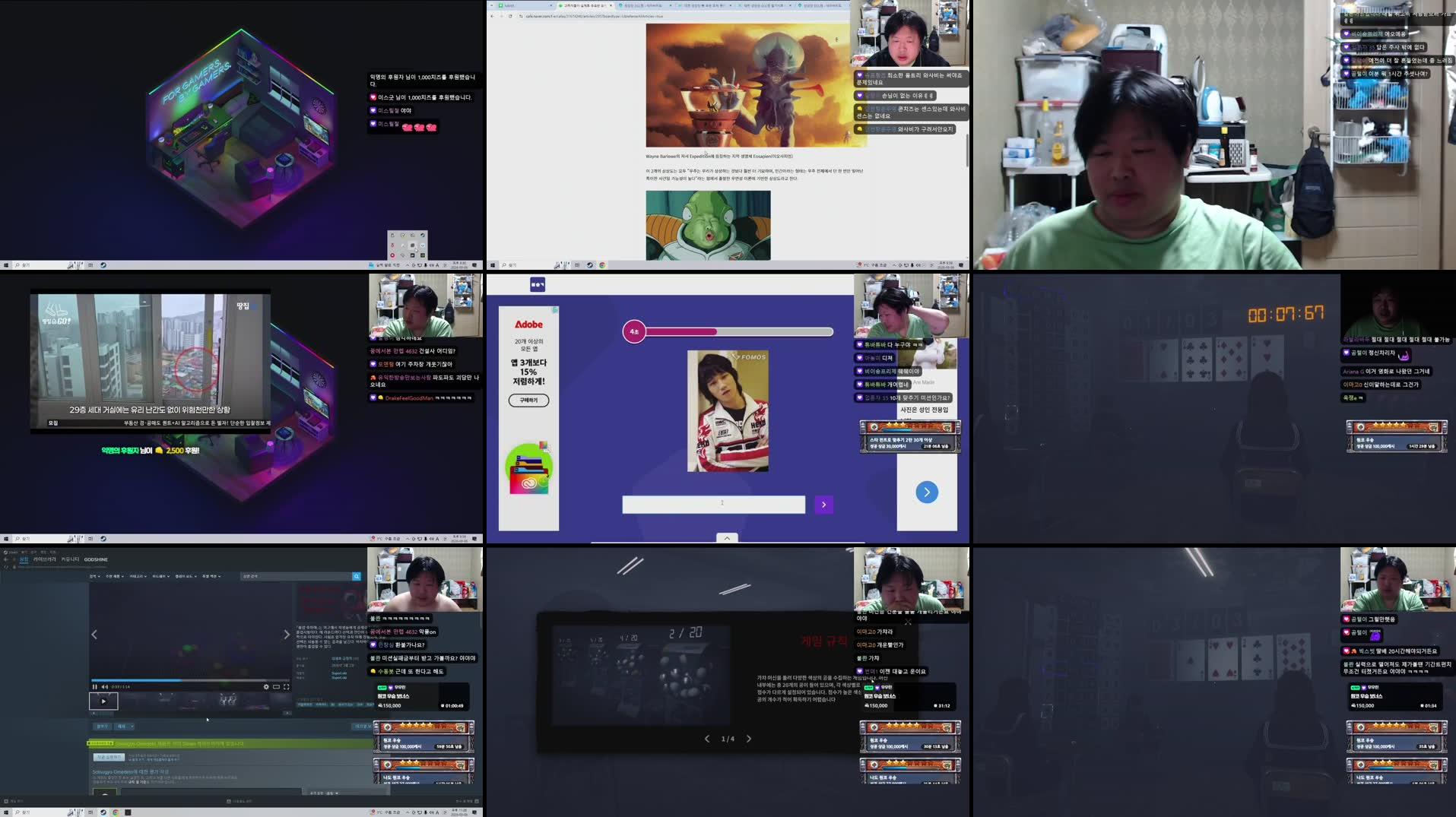This screenshot has width=1456, height=817.
Task: Open the 특별 섹션 menu on Steam
Action: click(x=211, y=576)
